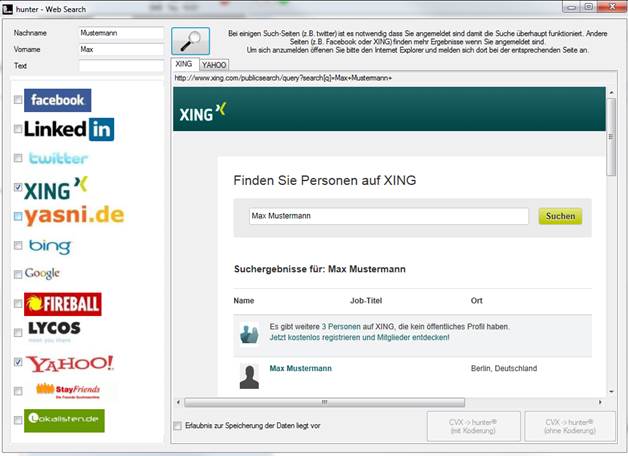Click the XING search text box

pos(388,216)
